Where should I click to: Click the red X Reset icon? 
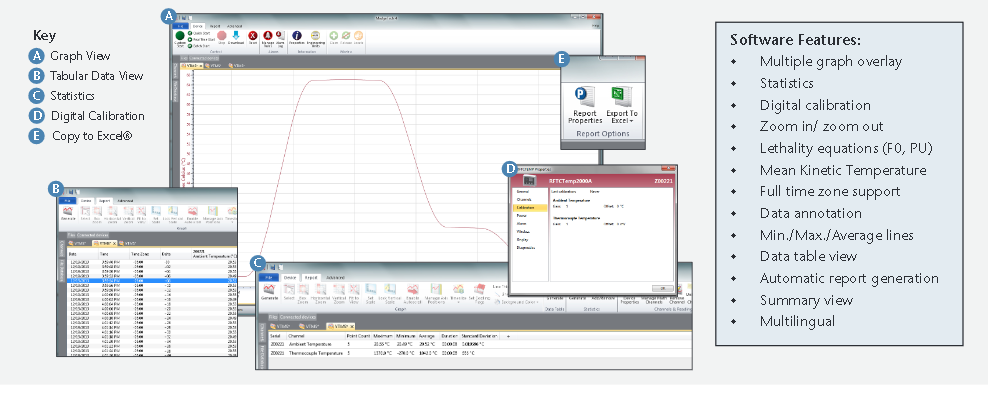(253, 35)
